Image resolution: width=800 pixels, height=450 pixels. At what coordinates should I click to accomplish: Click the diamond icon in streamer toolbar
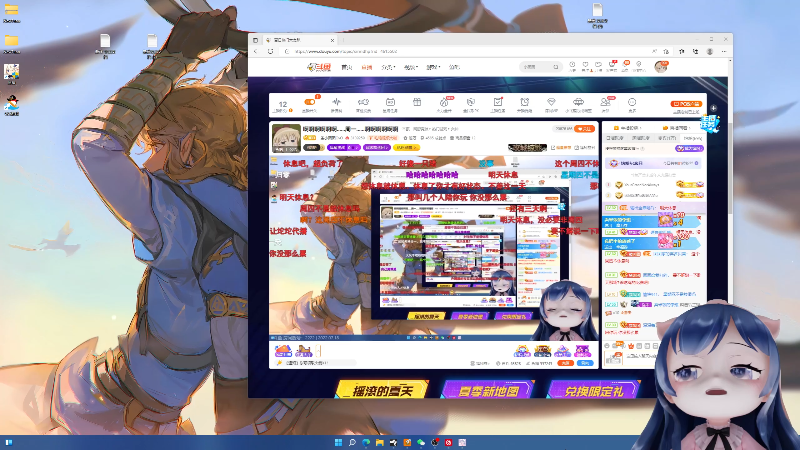(551, 102)
